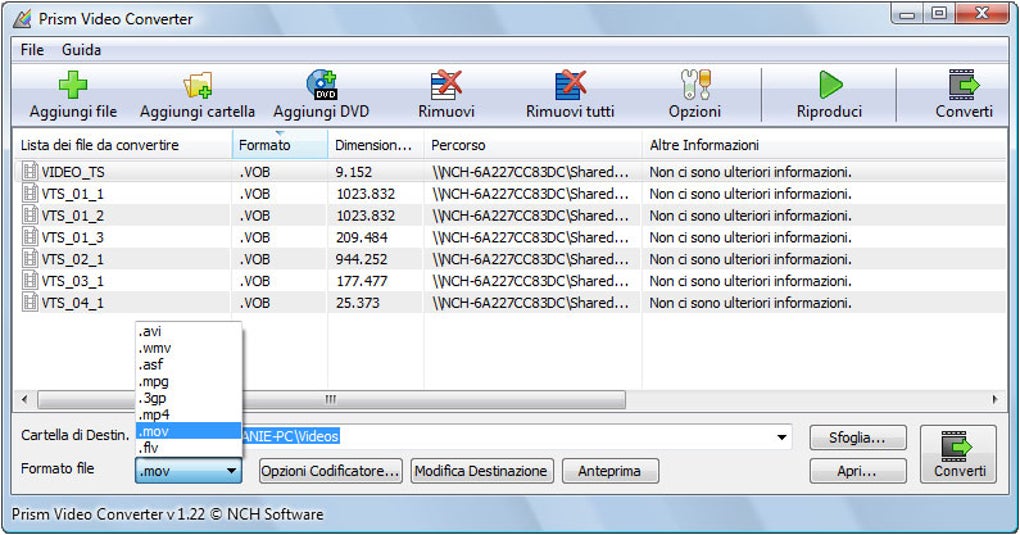Click Rimuovi icon in toolbar

[446, 85]
